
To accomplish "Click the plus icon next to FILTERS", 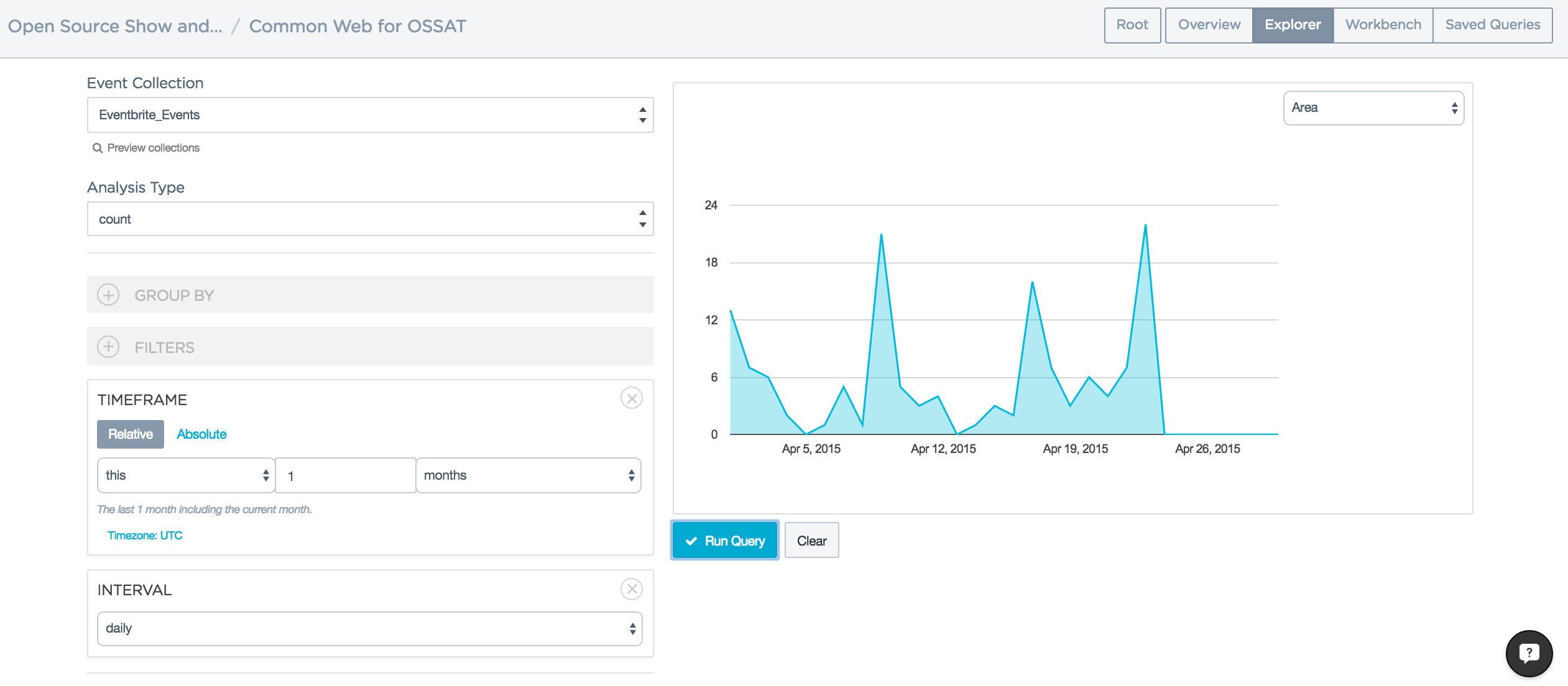I will pos(108,347).
